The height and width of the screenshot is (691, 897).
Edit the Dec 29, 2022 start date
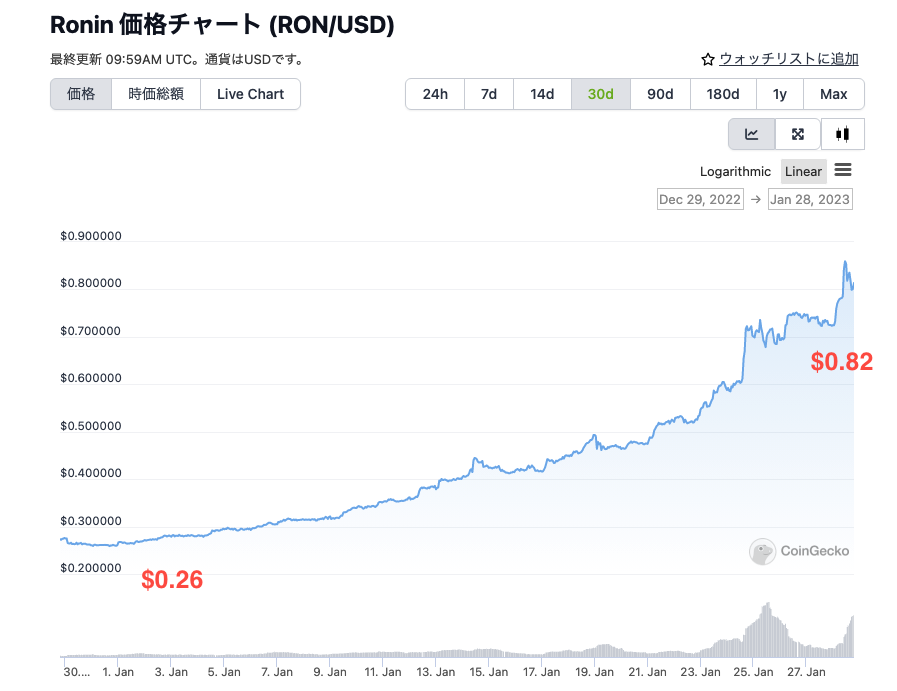[x=700, y=199]
